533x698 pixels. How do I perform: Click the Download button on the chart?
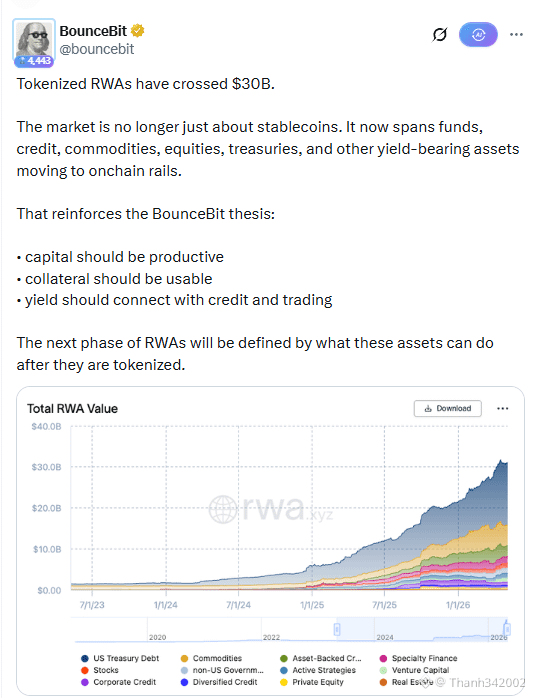[x=448, y=408]
